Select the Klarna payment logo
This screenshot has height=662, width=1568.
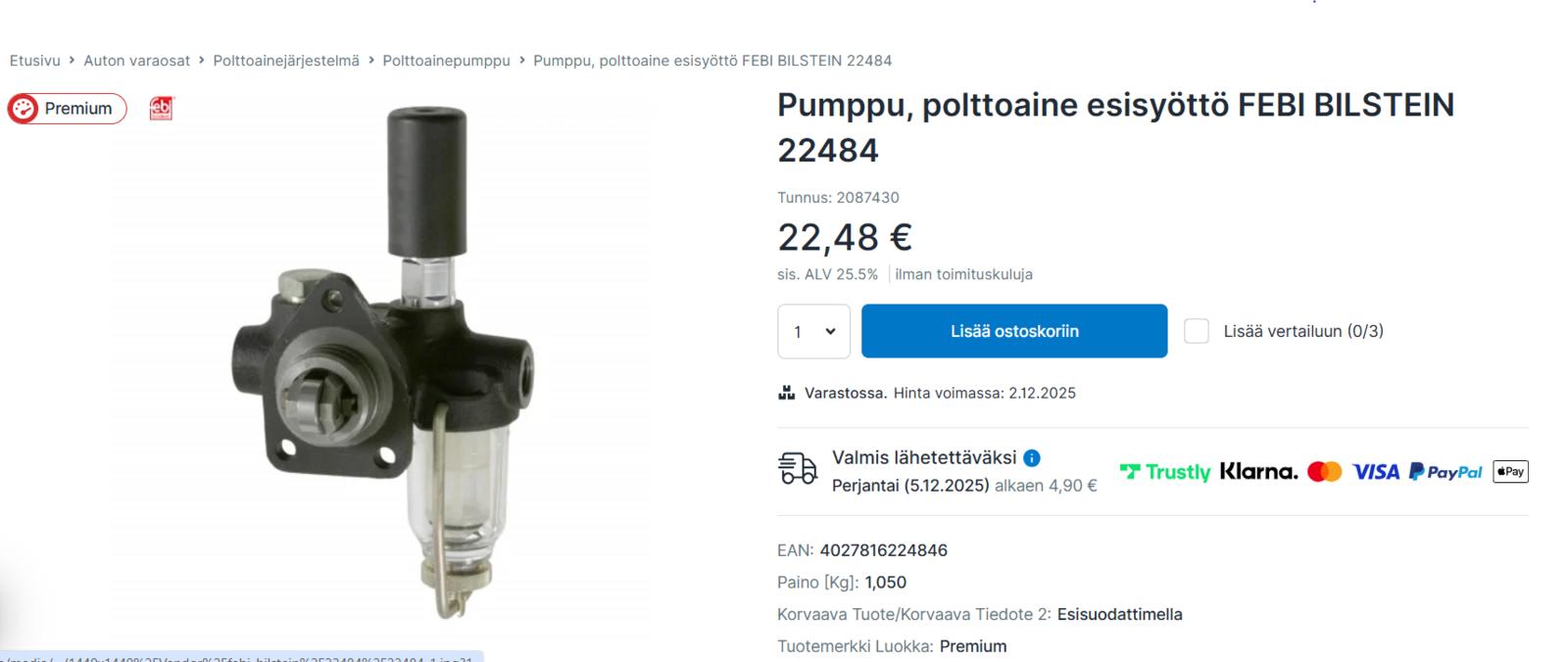coord(1258,472)
